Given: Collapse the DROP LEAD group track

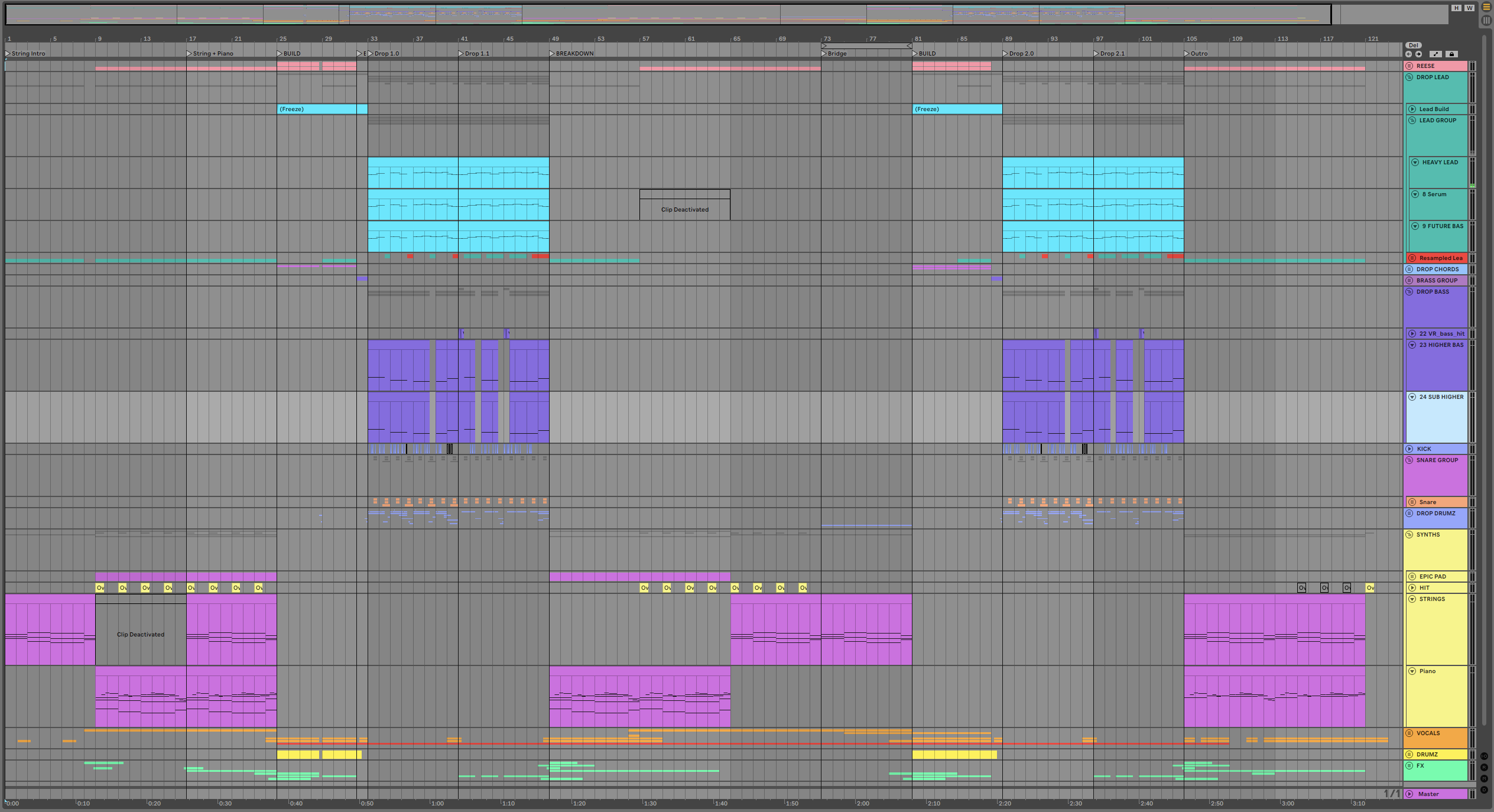Looking at the screenshot, I should point(1409,77).
